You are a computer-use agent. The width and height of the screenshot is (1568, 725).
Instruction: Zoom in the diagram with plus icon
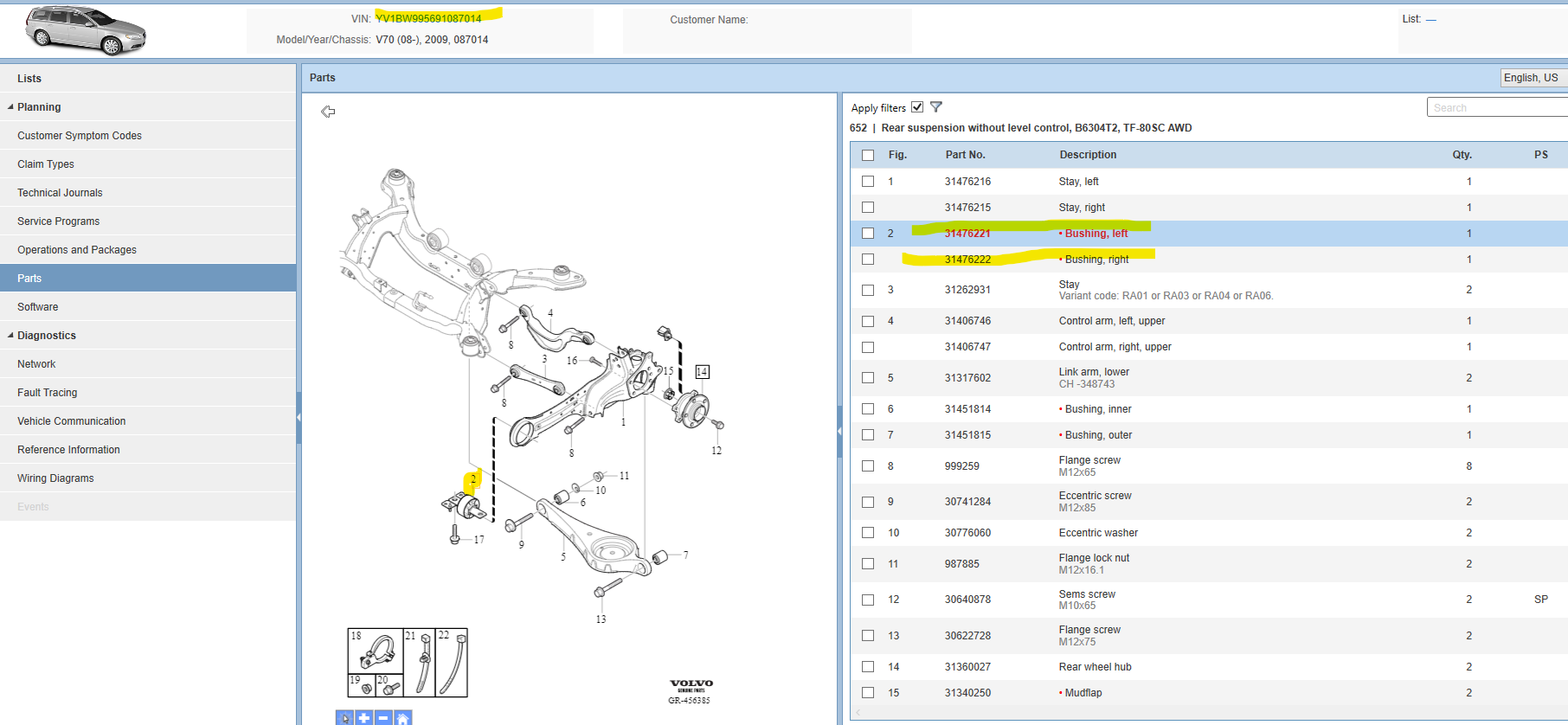(x=364, y=718)
